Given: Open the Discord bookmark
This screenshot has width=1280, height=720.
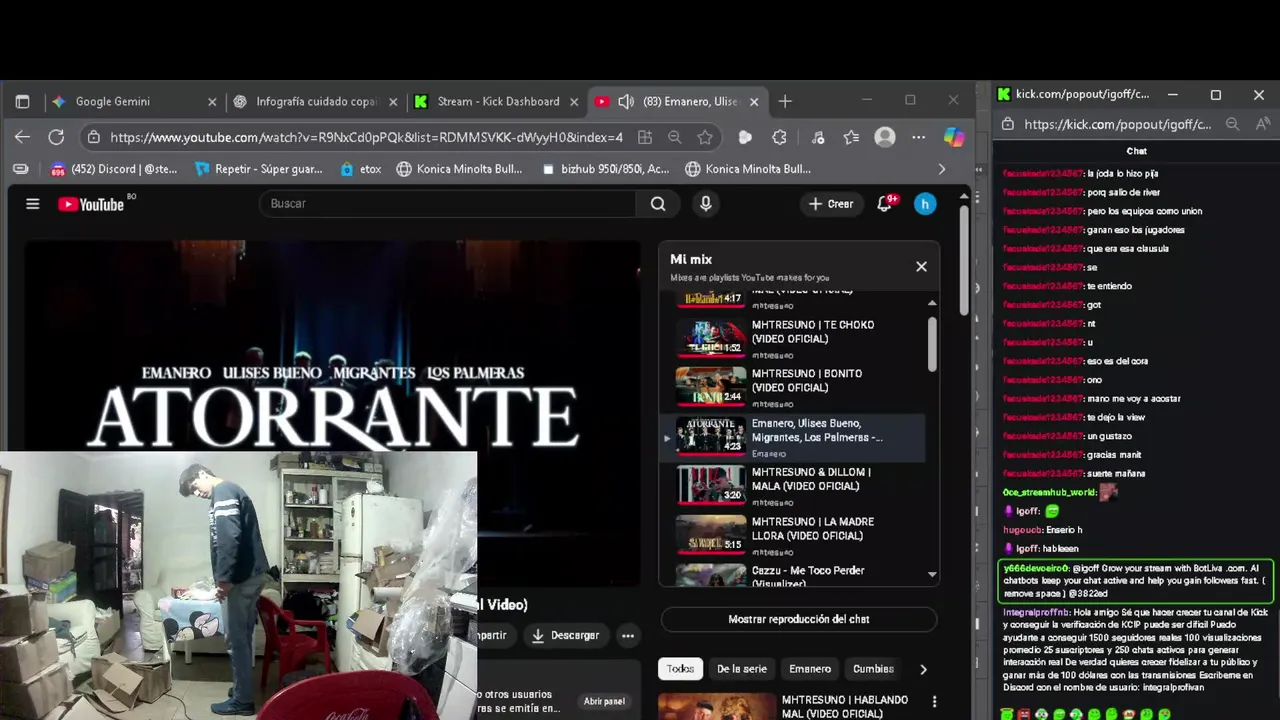Looking at the screenshot, I should (x=113, y=169).
